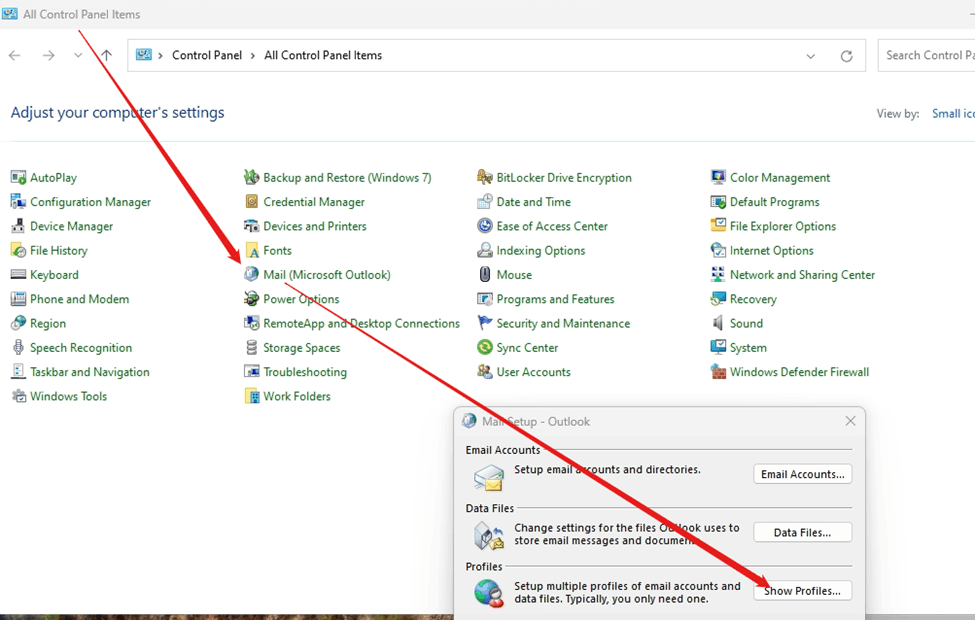The image size is (975, 620).
Task: Open Programs and Features link
Action: tap(555, 299)
